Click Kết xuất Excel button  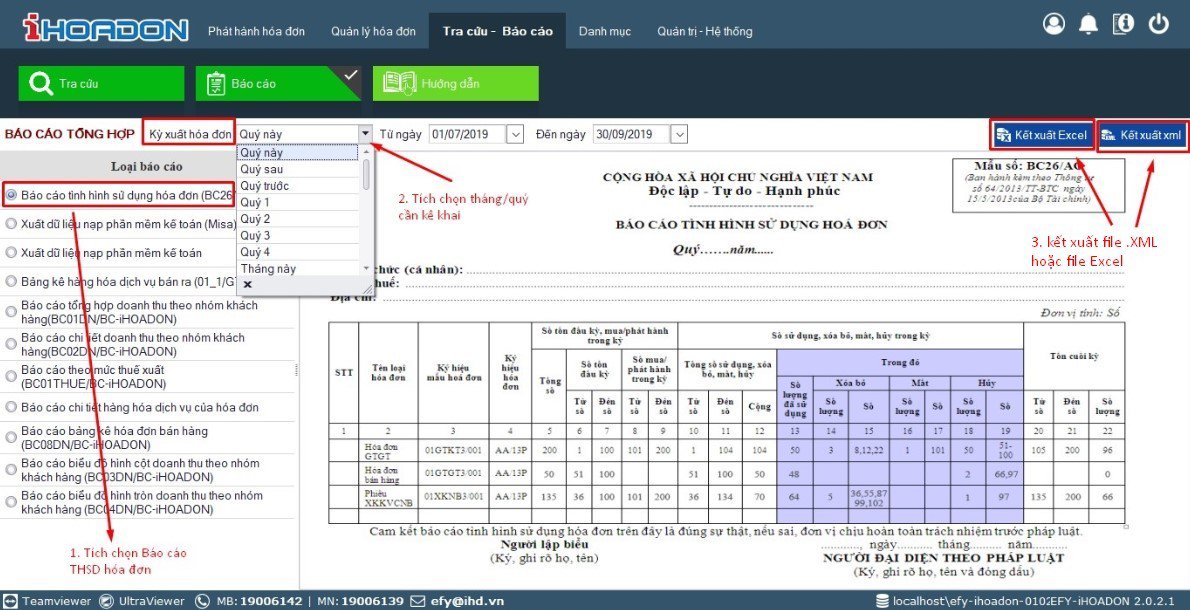tap(1041, 135)
